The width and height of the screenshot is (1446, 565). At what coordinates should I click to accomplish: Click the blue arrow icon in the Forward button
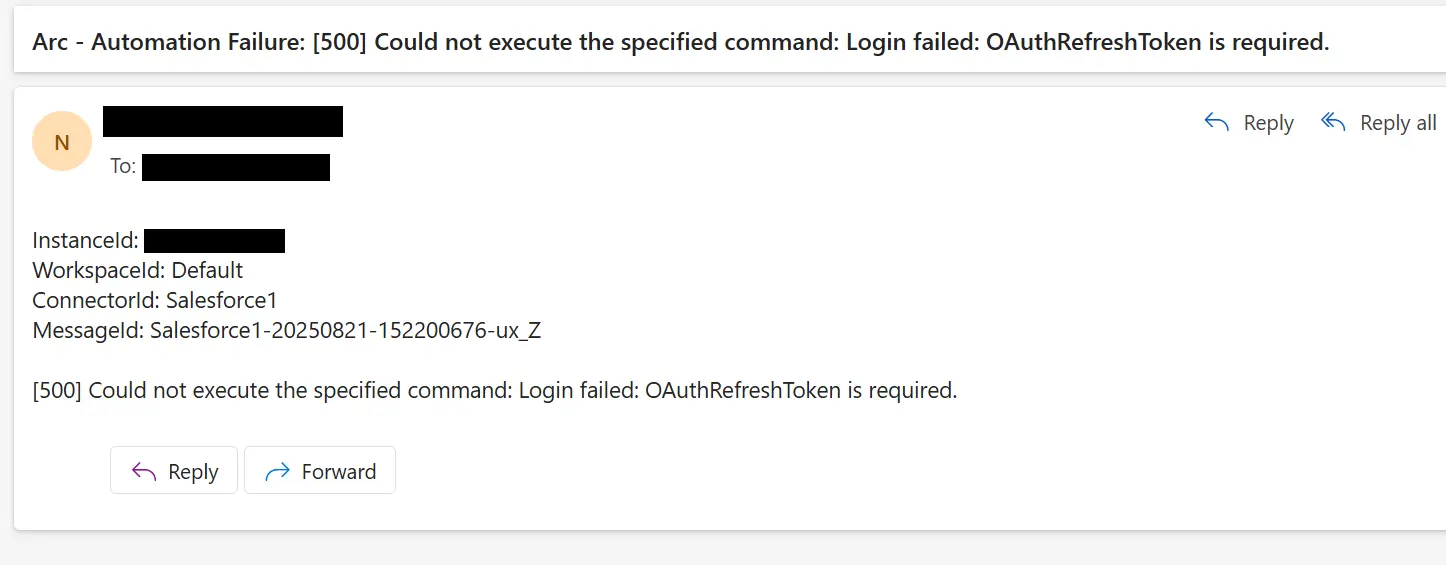(277, 472)
